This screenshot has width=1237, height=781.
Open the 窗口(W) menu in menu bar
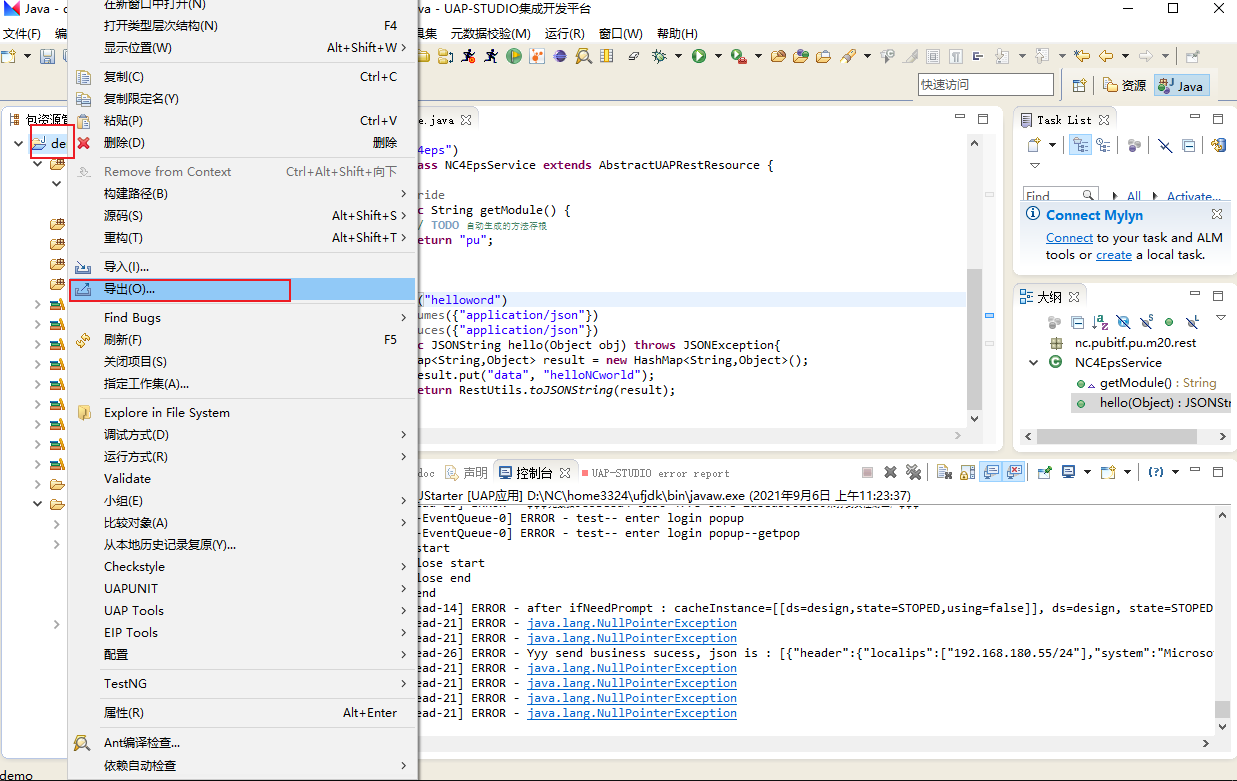(620, 34)
